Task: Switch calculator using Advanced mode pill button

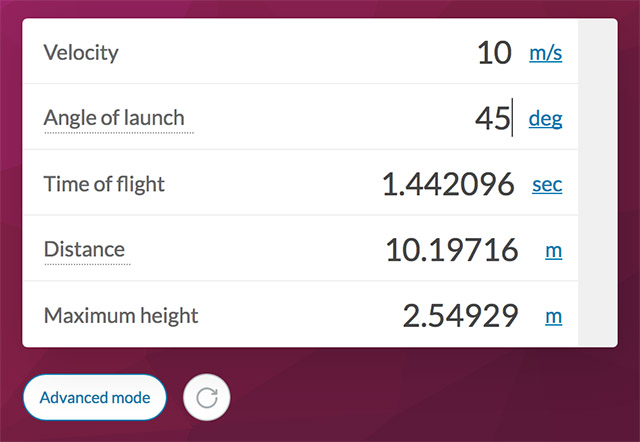Action: coord(95,398)
